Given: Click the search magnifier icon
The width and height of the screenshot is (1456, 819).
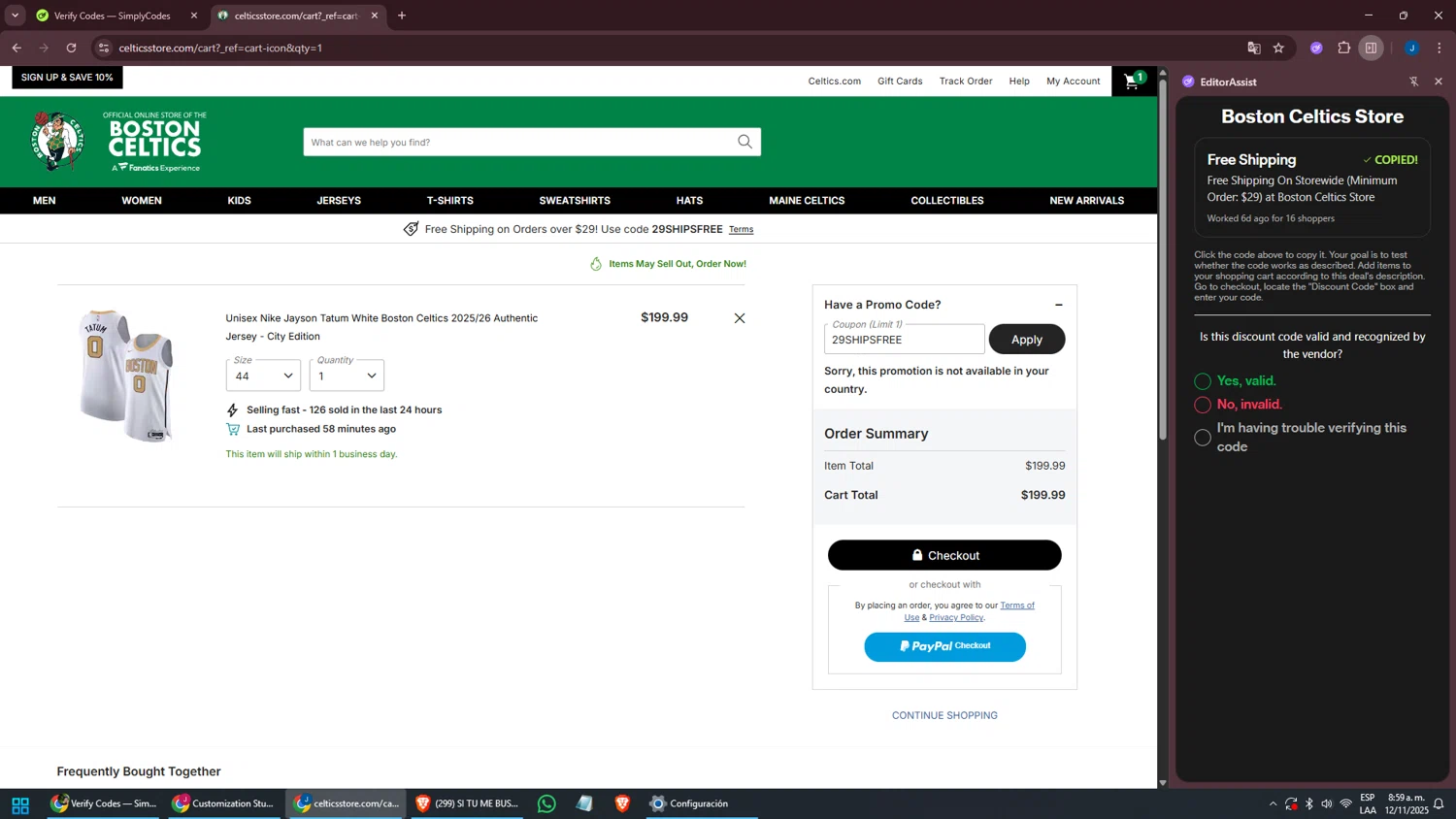Looking at the screenshot, I should pos(745,142).
